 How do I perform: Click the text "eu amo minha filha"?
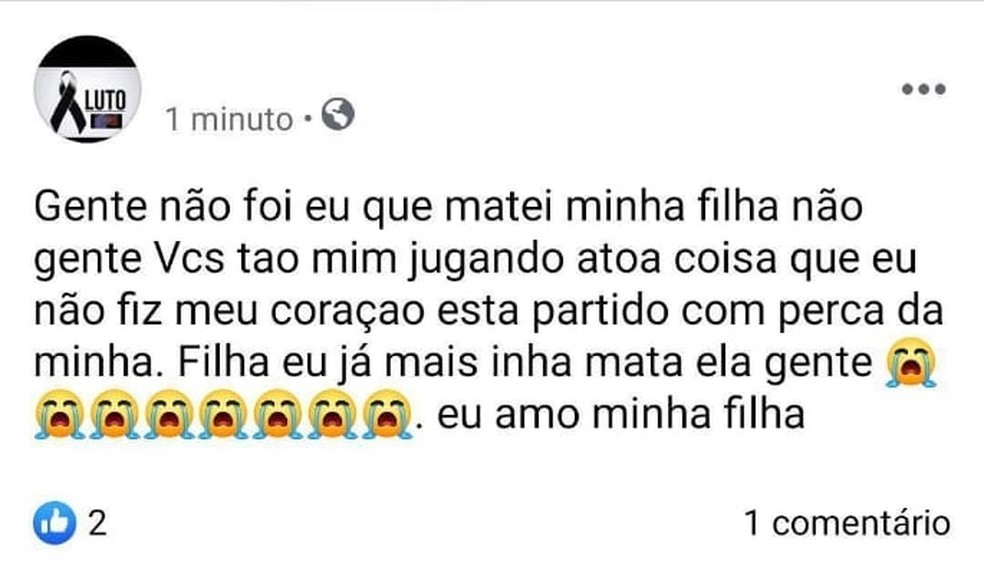[622, 415]
